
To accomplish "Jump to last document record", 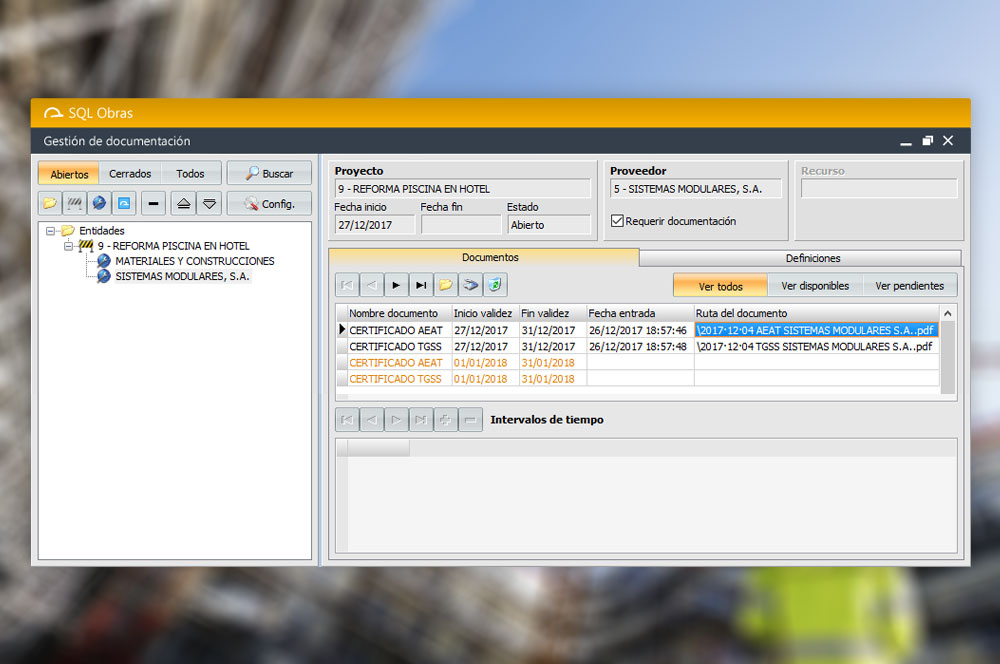I will [422, 285].
